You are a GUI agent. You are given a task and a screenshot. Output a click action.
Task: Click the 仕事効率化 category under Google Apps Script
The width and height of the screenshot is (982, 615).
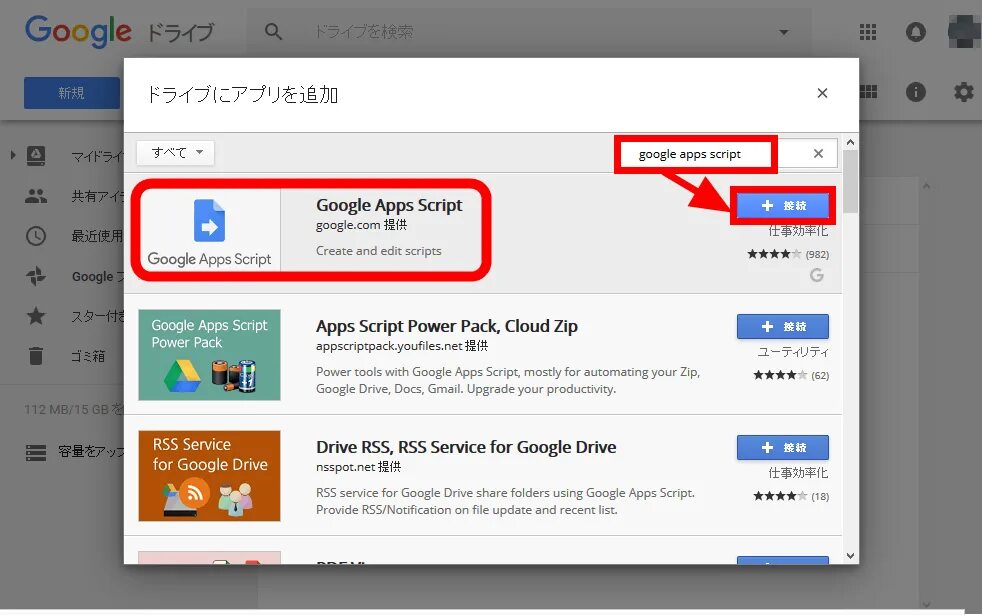click(798, 231)
